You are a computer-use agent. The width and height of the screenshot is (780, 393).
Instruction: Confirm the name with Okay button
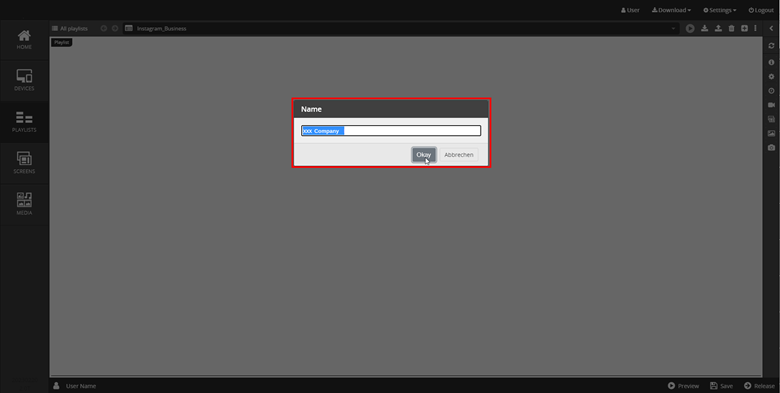point(424,155)
